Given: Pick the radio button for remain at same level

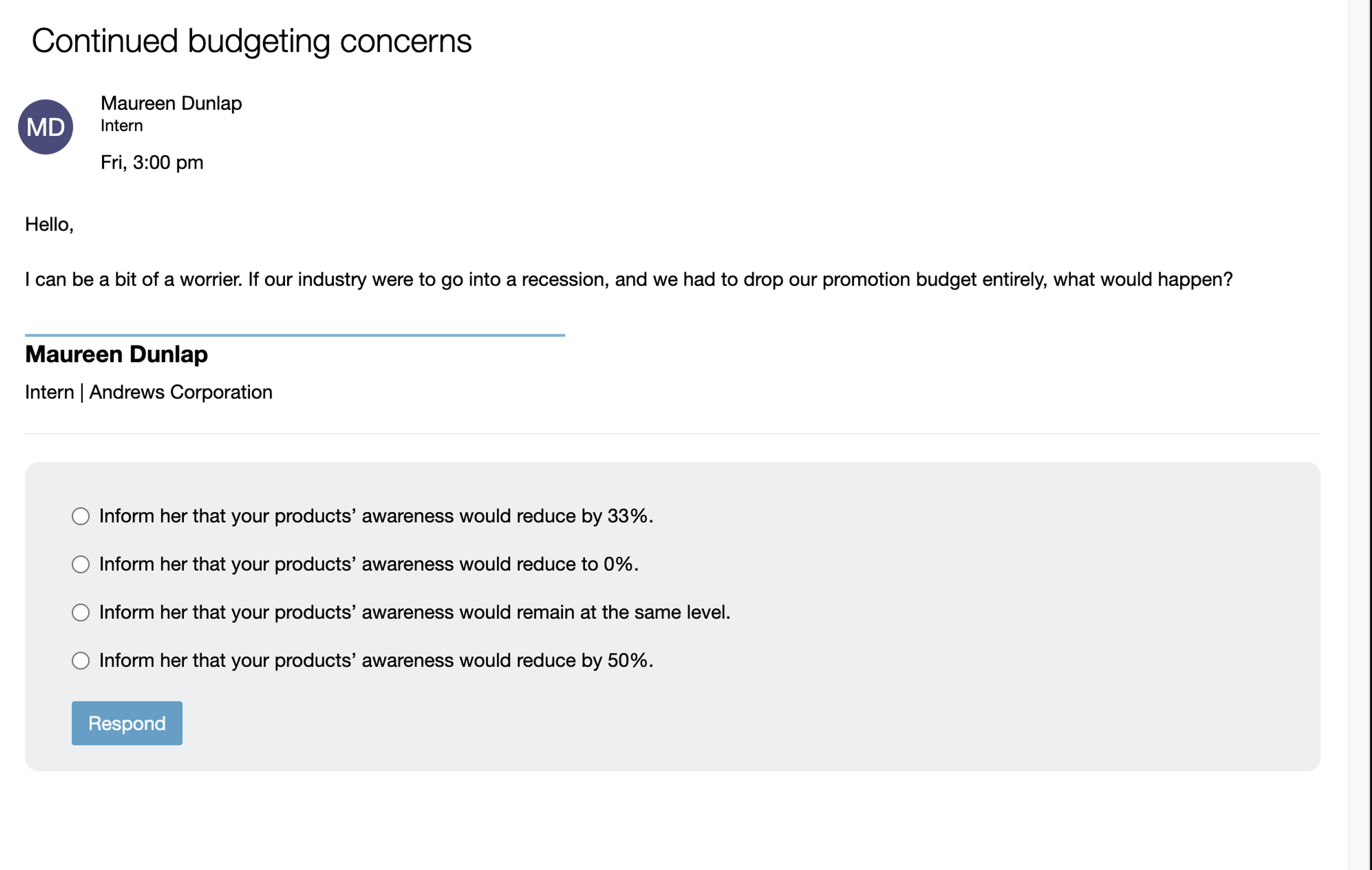Looking at the screenshot, I should (x=81, y=613).
